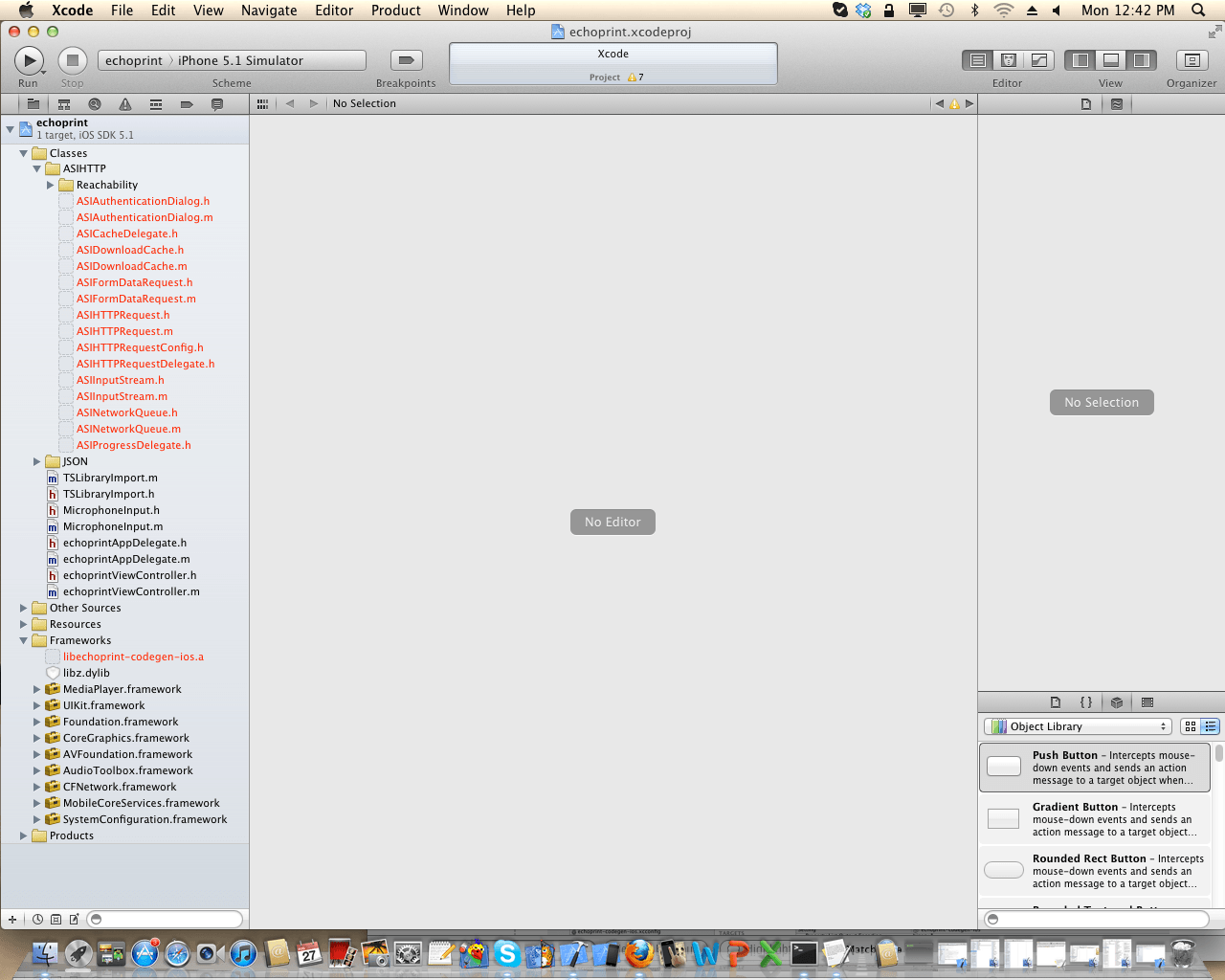1225x980 pixels.
Task: Select echoprintViewController.m file
Action: [131, 591]
